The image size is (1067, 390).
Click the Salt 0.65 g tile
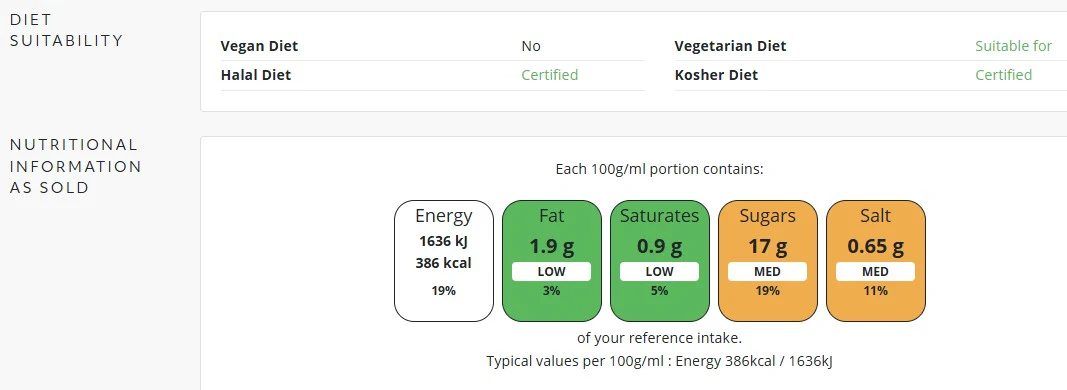pos(876,261)
